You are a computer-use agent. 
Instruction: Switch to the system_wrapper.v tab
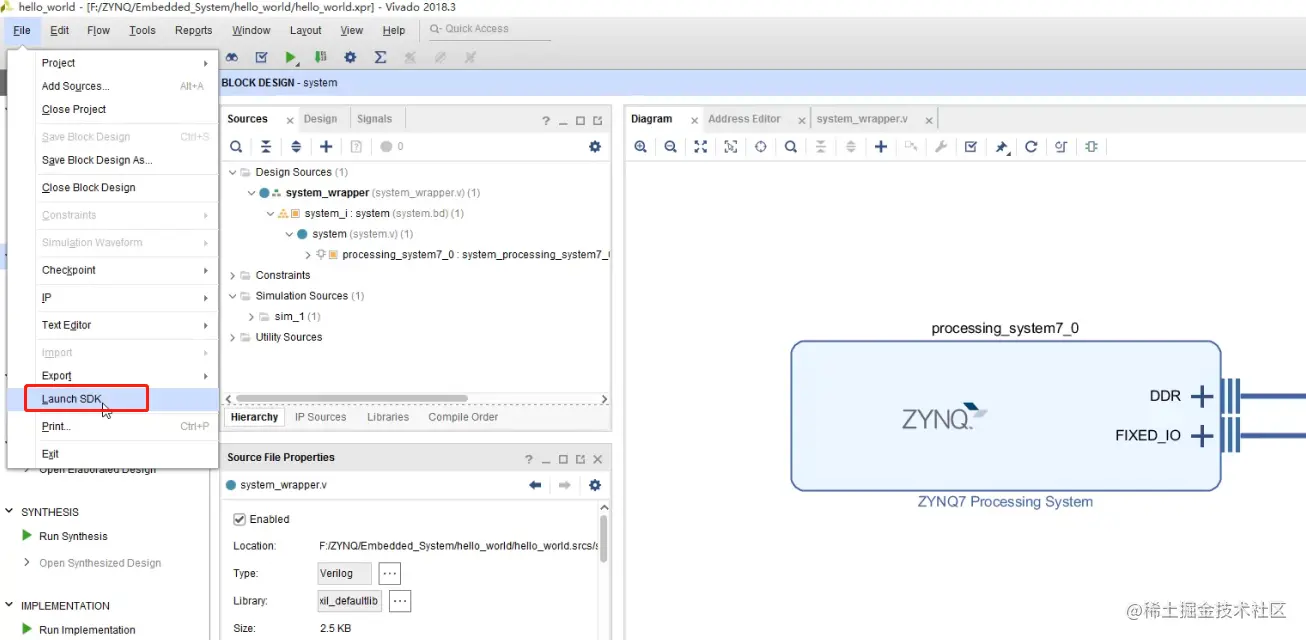click(x=862, y=119)
